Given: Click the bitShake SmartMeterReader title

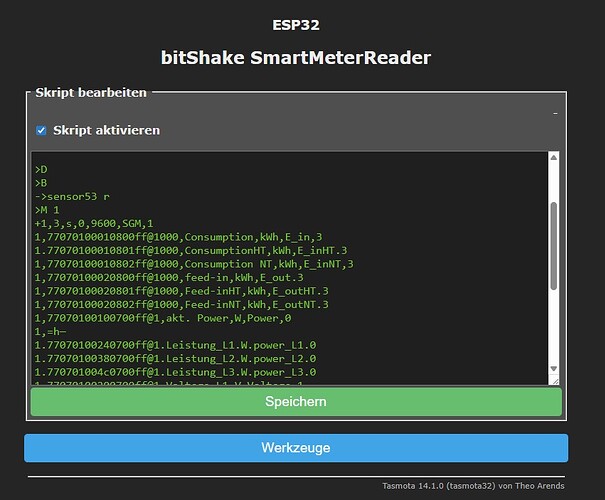Looking at the screenshot, I should pos(296,58).
